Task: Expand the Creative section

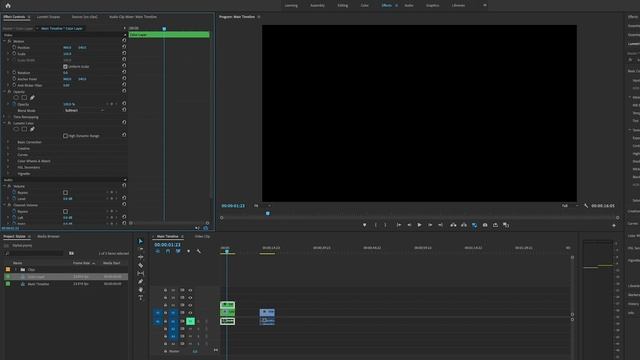Action: click(x=8, y=148)
